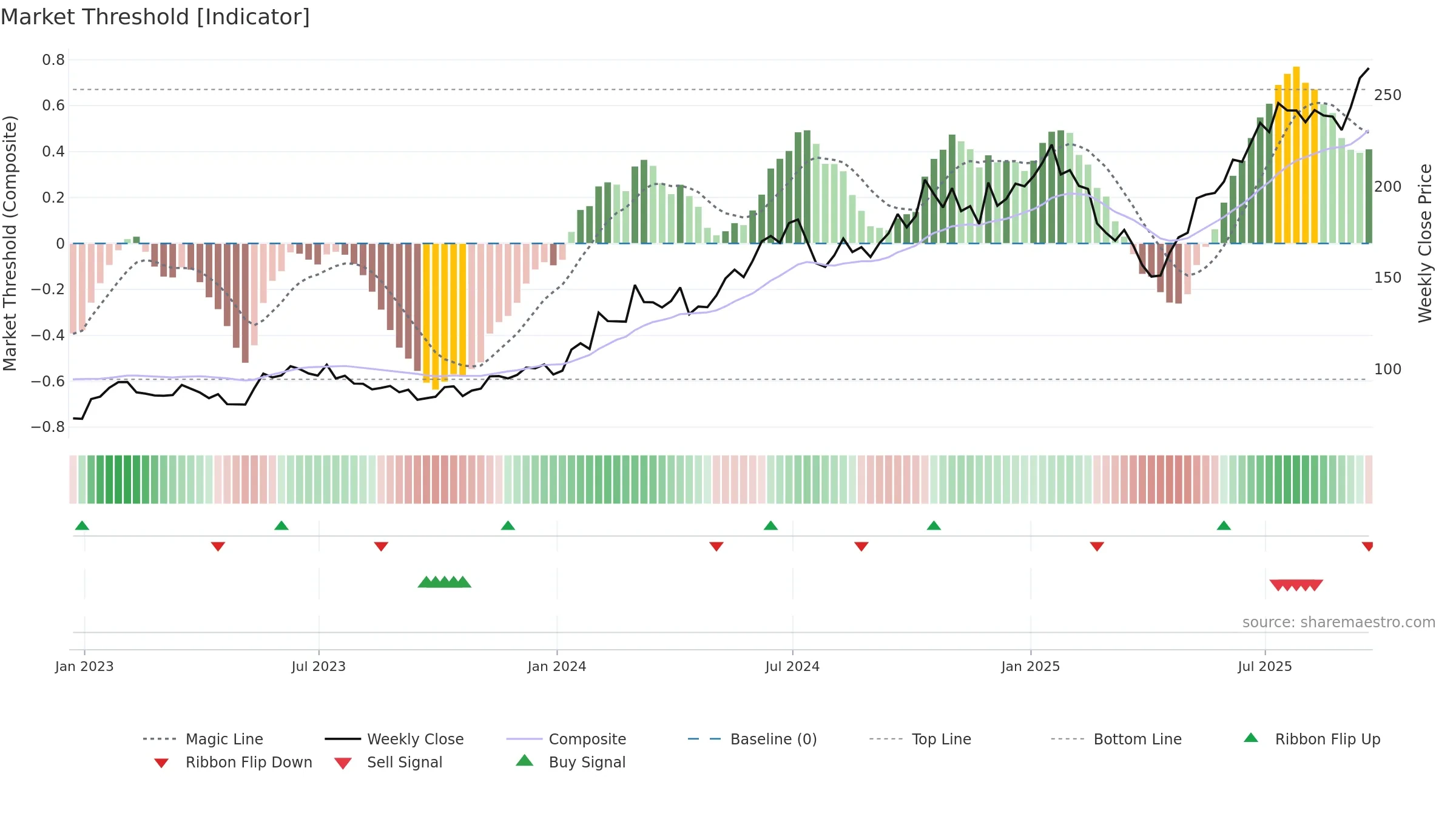1456x819 pixels.
Task: Click the green Buy Signal triangle cluster
Action: coord(445,582)
